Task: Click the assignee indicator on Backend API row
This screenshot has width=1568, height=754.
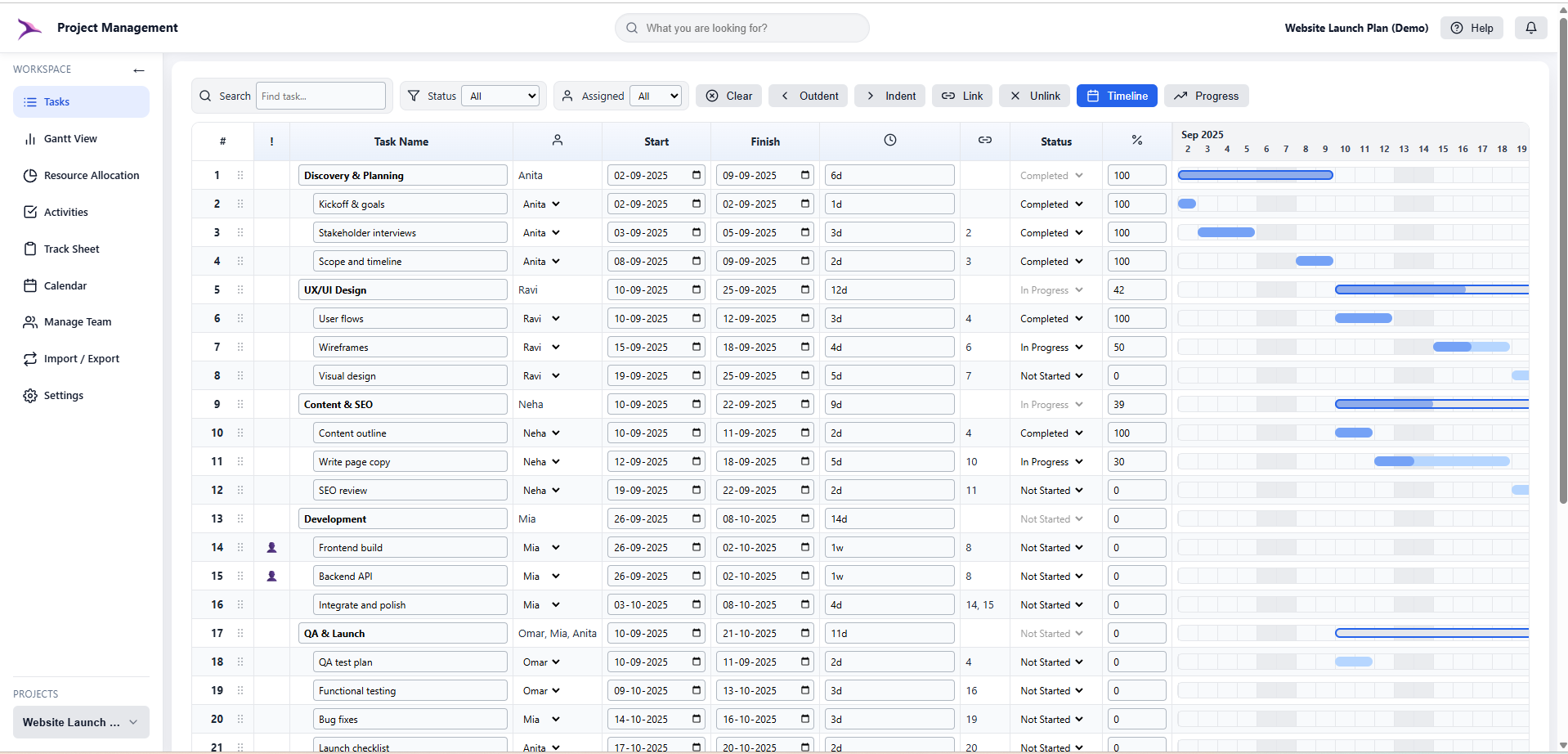Action: [x=272, y=576]
